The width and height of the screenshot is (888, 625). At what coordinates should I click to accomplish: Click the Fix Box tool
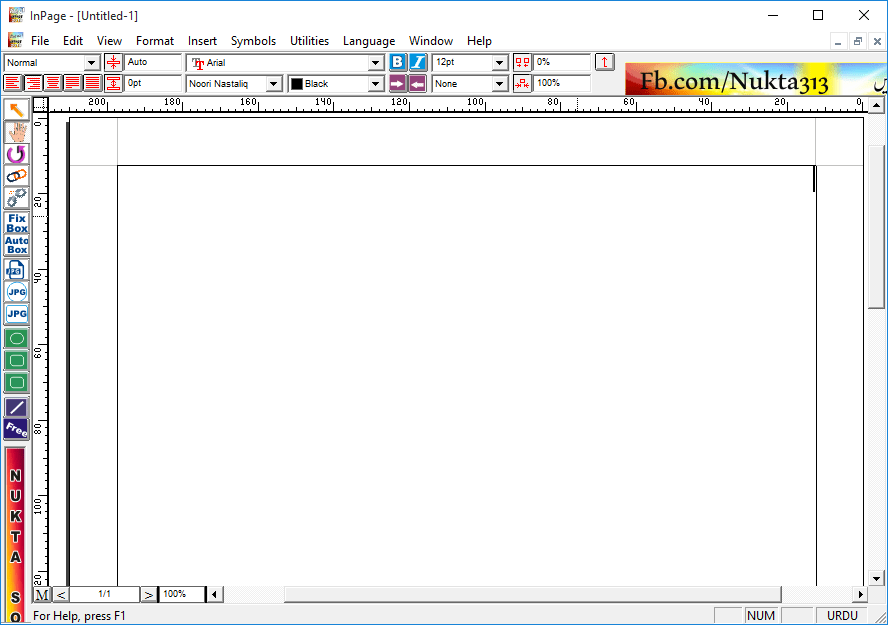tap(16, 222)
